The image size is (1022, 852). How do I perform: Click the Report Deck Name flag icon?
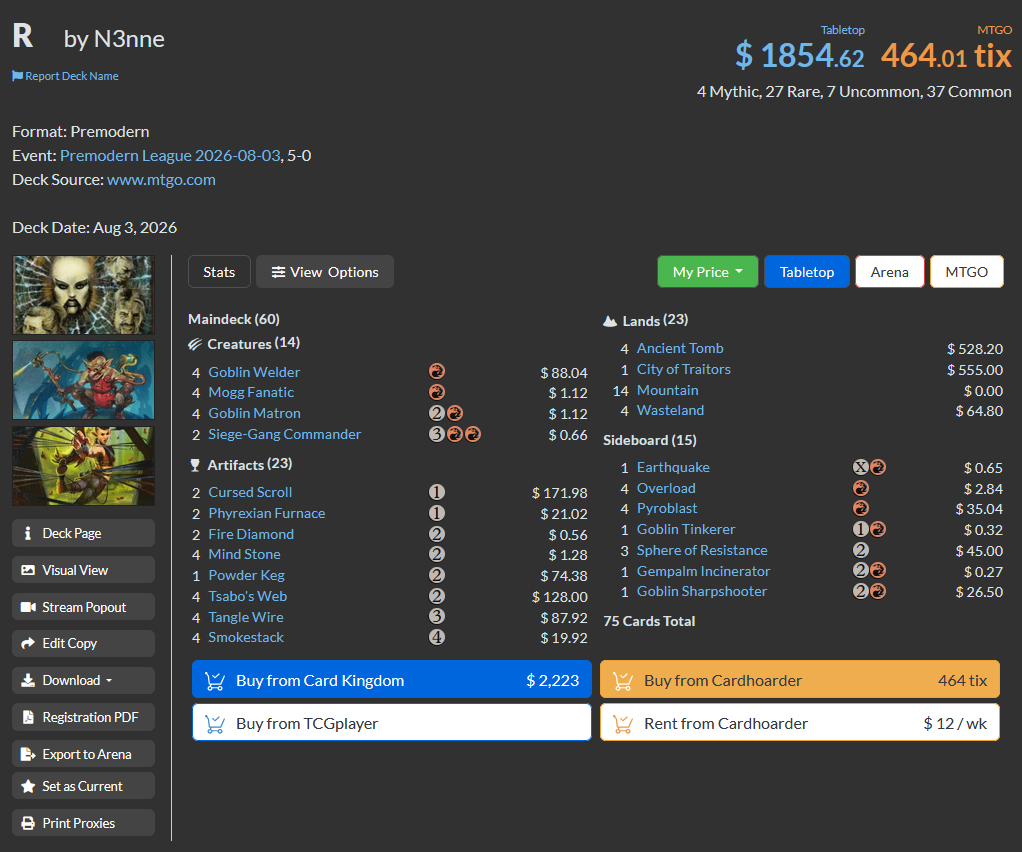pyautogui.click(x=18, y=76)
